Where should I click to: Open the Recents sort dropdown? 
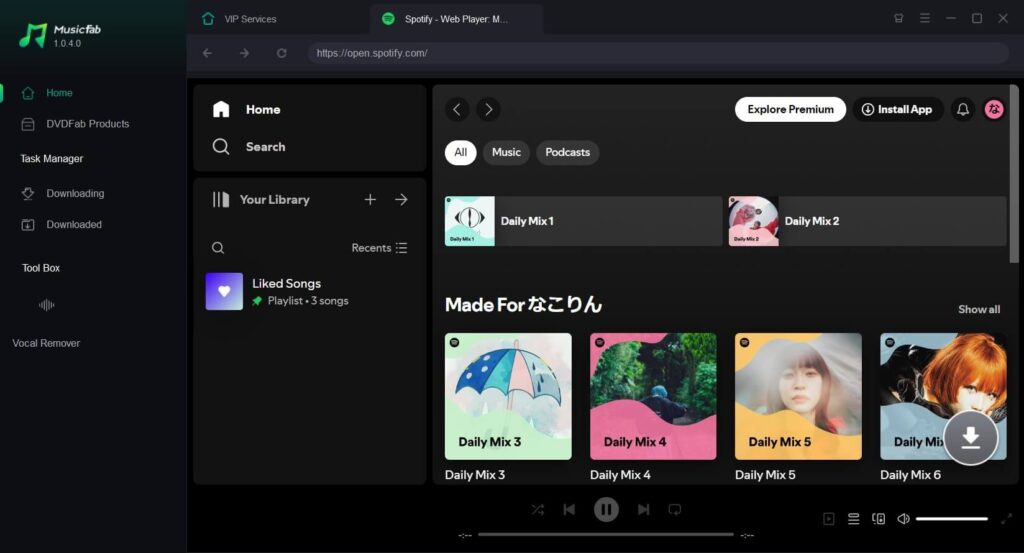point(379,247)
